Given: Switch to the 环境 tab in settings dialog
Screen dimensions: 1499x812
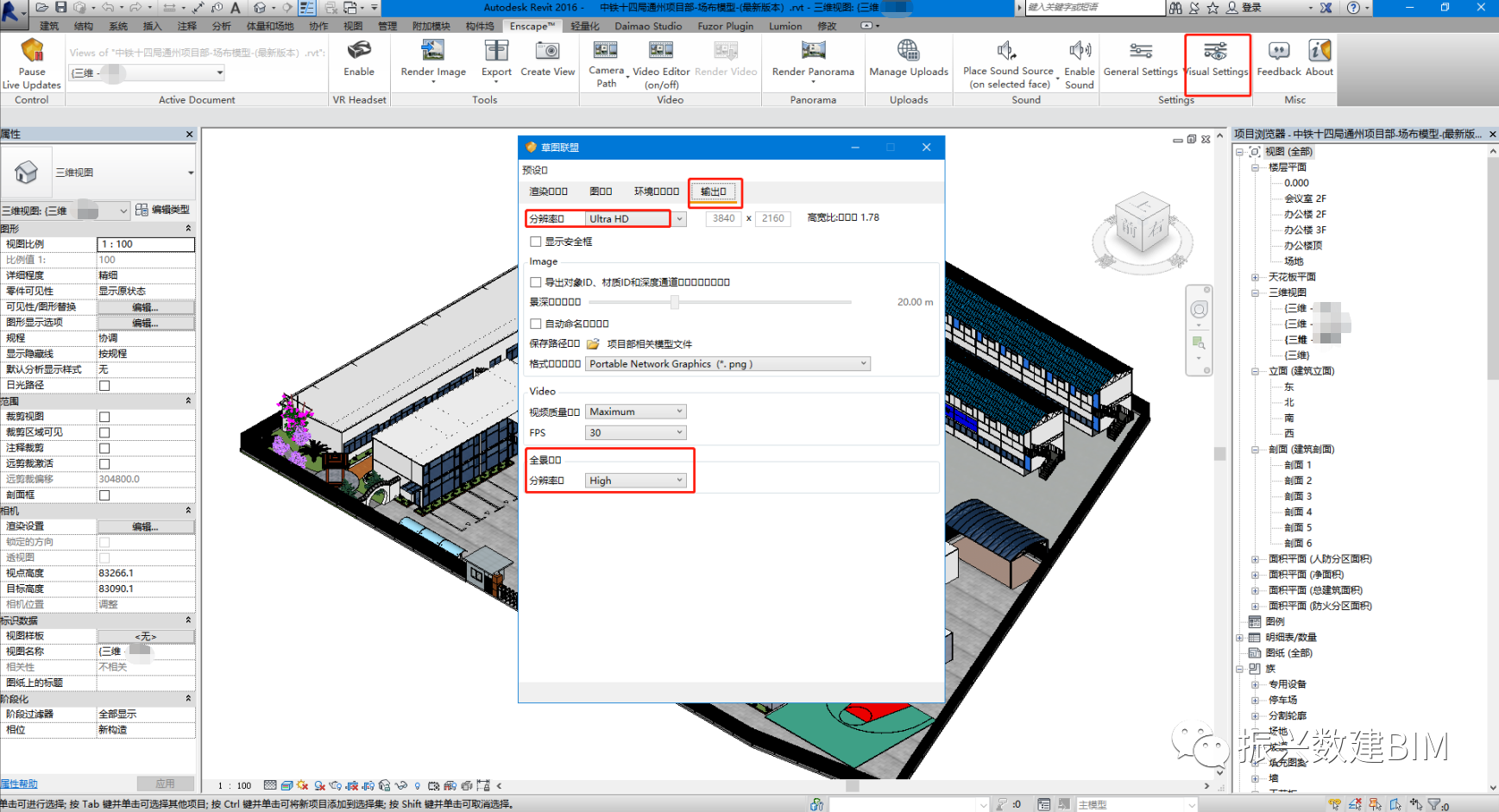Looking at the screenshot, I should click(657, 192).
